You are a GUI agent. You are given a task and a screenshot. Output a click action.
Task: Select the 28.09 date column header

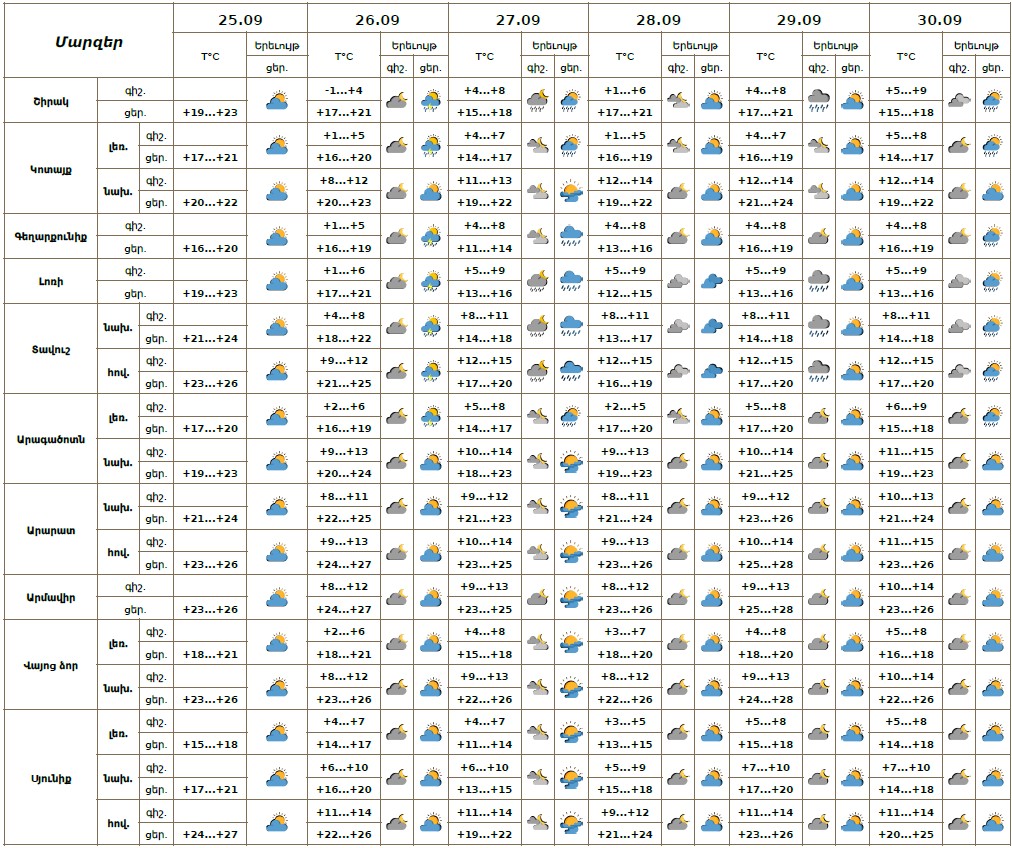[x=658, y=19]
